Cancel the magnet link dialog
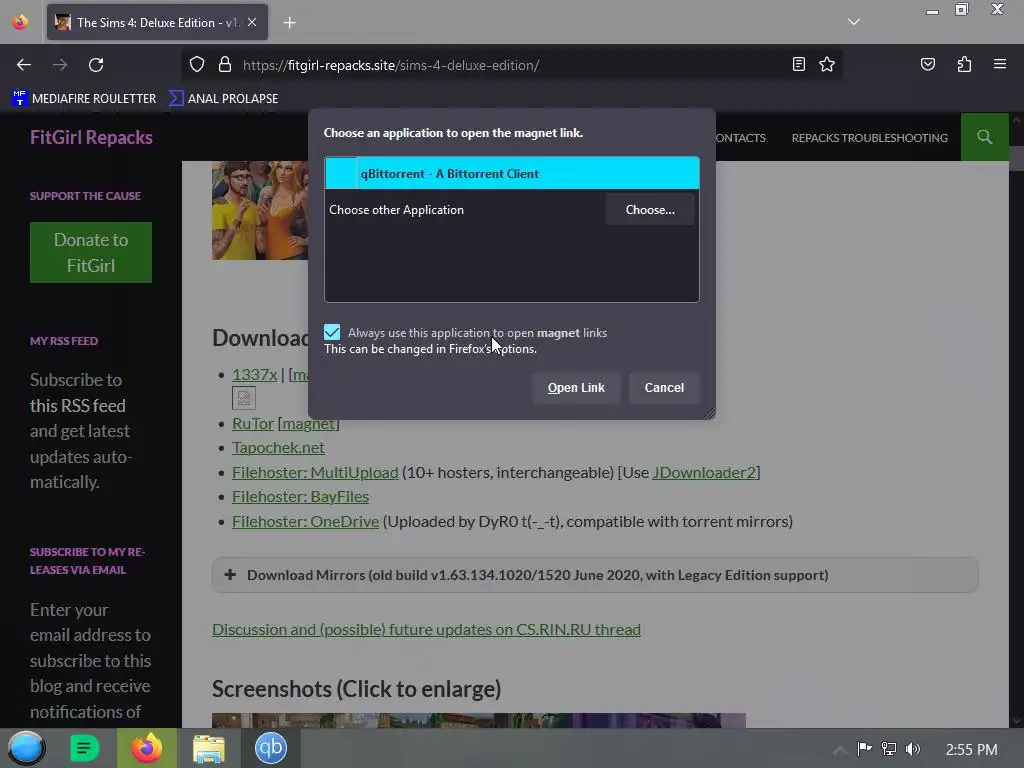Image resolution: width=1024 pixels, height=768 pixels. coord(664,387)
